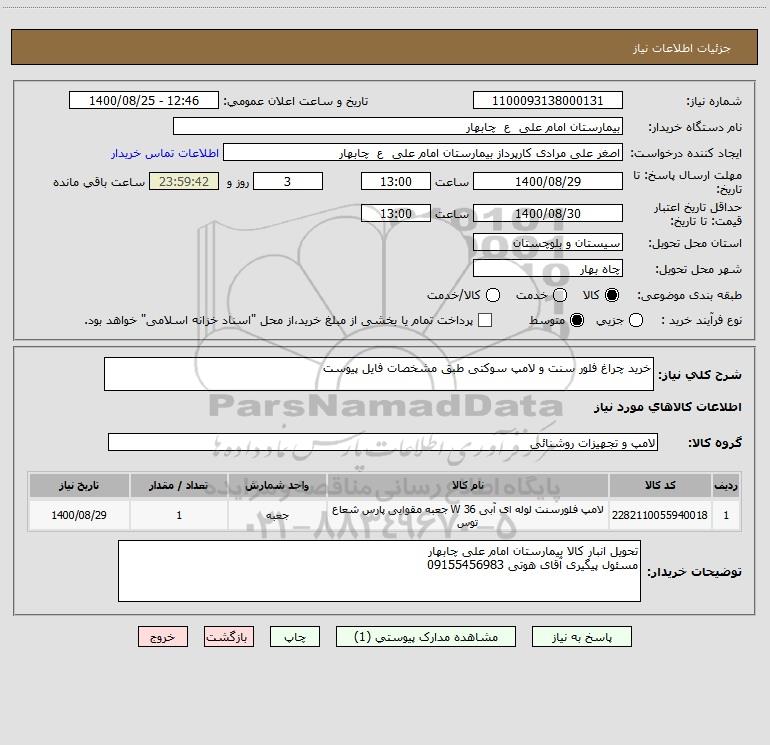Screen dimensions: 770x745
Task: Click price validity date 1400/08/30 field
Action: [x=548, y=213]
